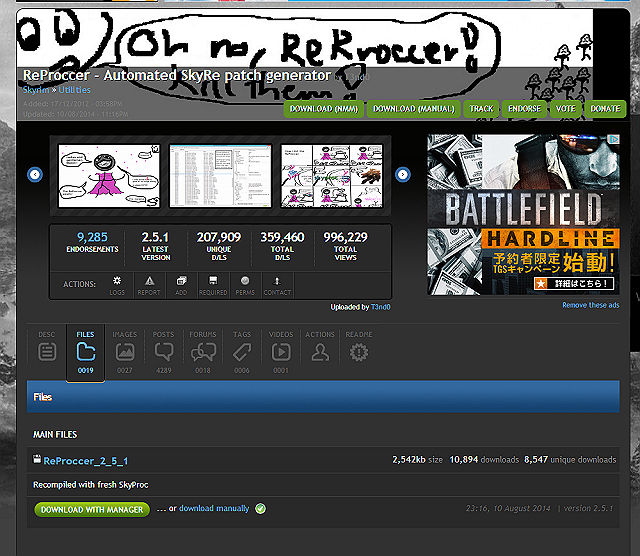Open the ACTIONS tab

click(320, 351)
